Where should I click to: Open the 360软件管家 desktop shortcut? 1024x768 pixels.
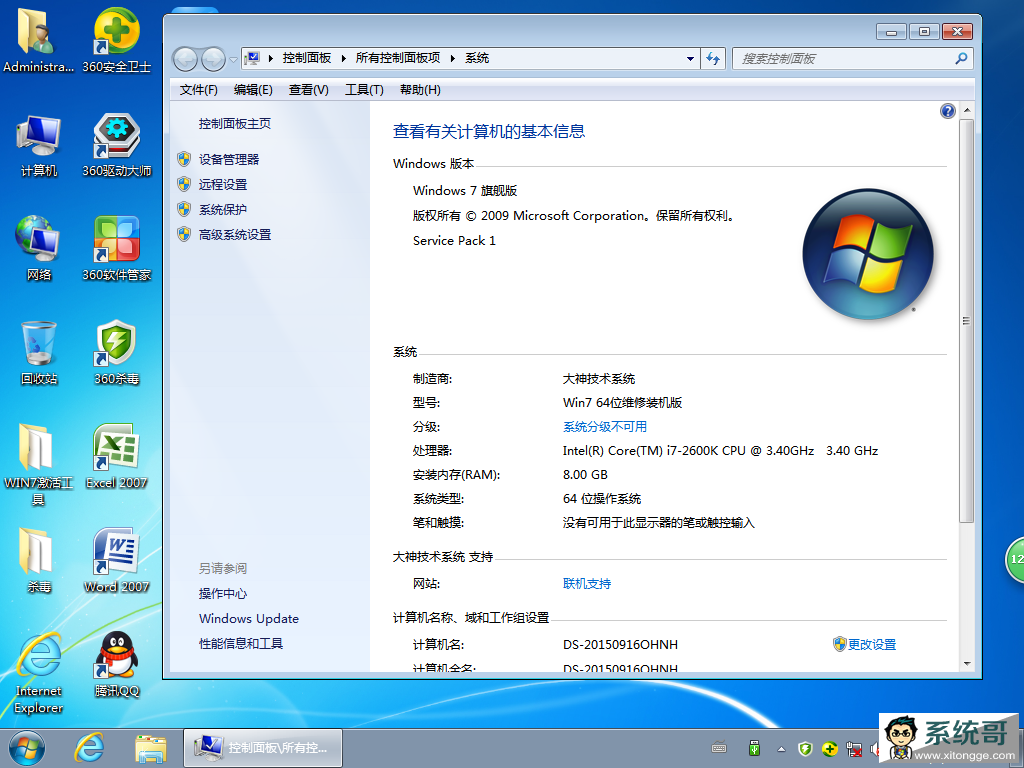point(116,248)
